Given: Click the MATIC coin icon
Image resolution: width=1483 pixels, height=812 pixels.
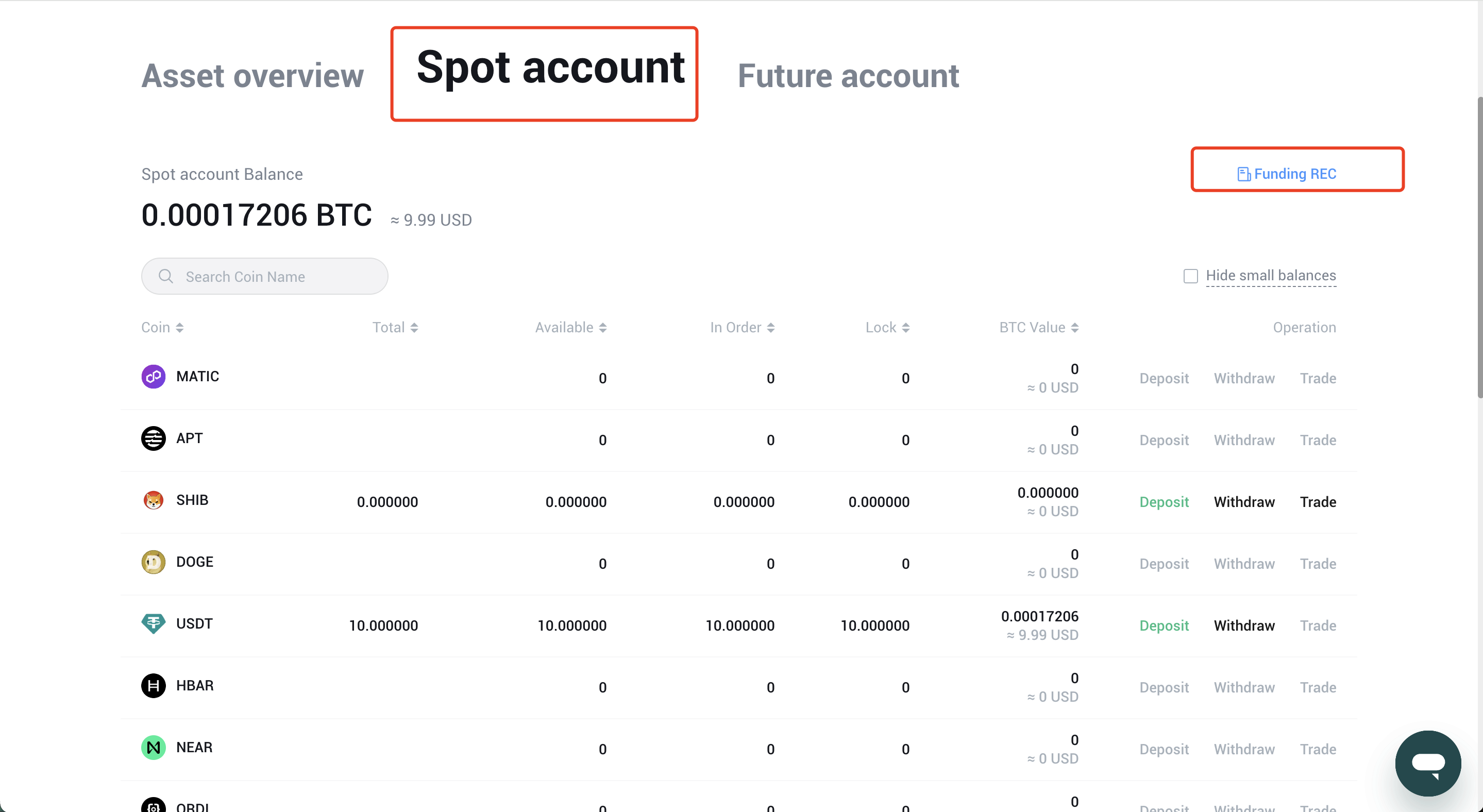Looking at the screenshot, I should click(x=153, y=377).
